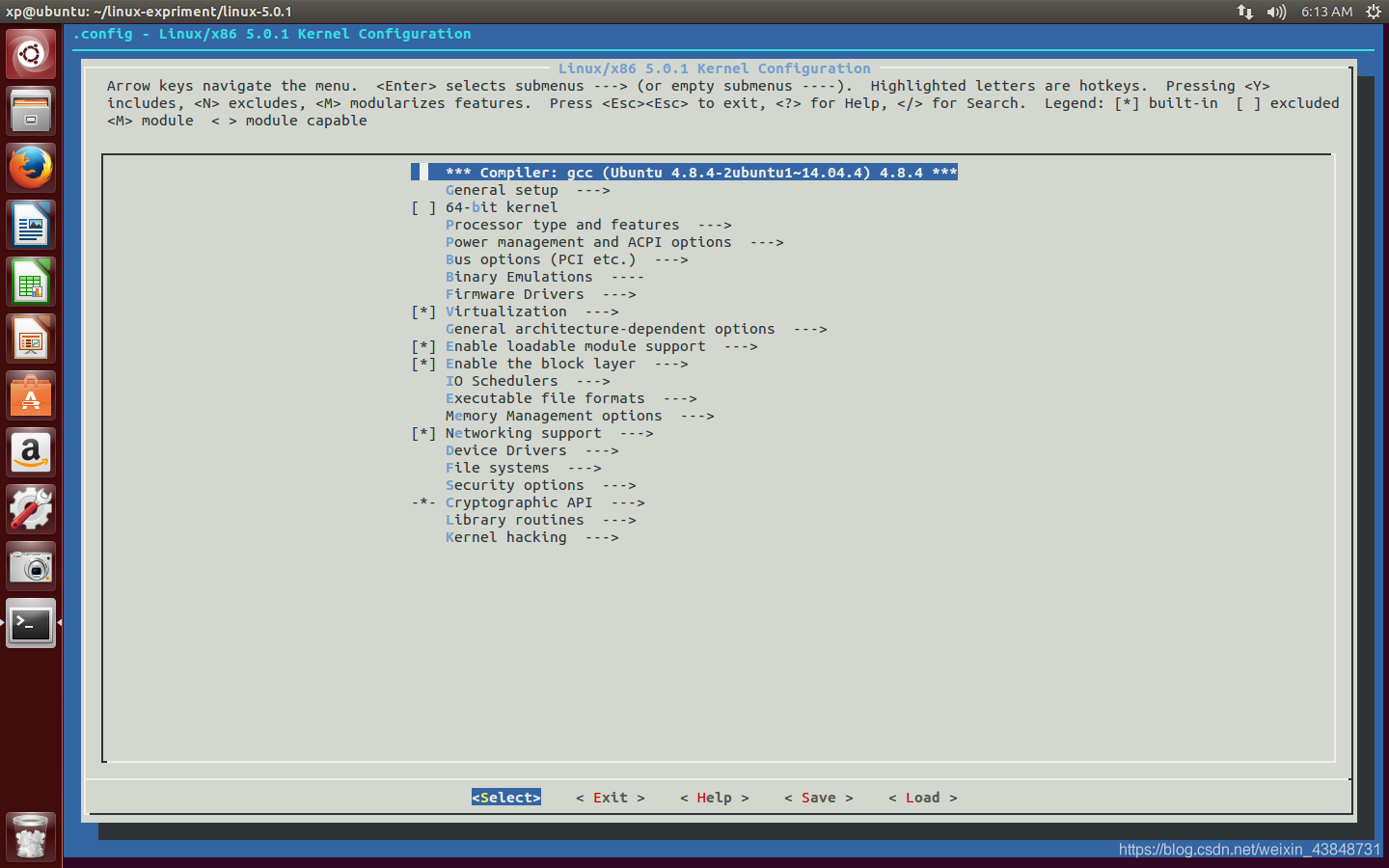Expand General setup submenu arrow
The image size is (1389, 868).
pos(593,190)
